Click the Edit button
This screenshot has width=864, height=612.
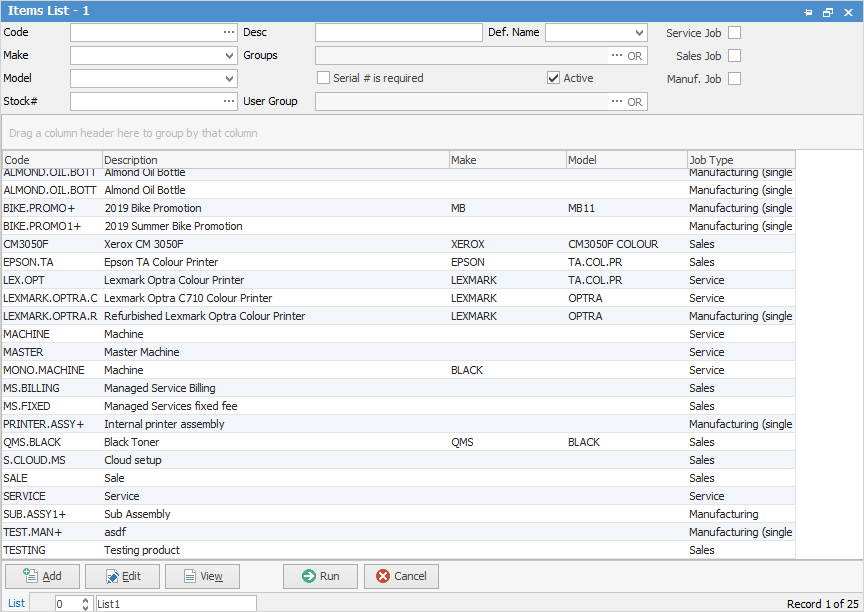[122, 576]
